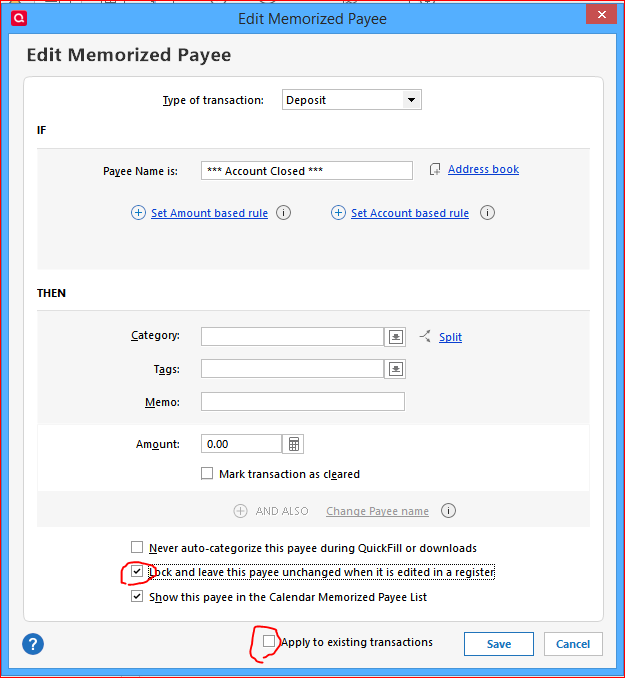This screenshot has height=678, width=625.
Task: Toggle Mark transaction as cleared checkbox
Action: [x=207, y=473]
